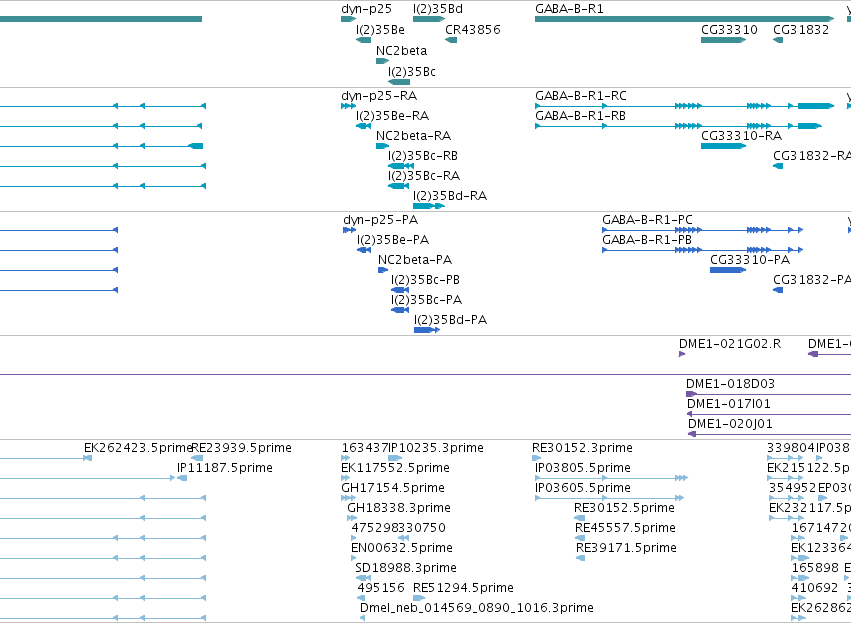Select feature DME1-021G02.R
Viewport: 851px width, 623px height.
[730, 344]
